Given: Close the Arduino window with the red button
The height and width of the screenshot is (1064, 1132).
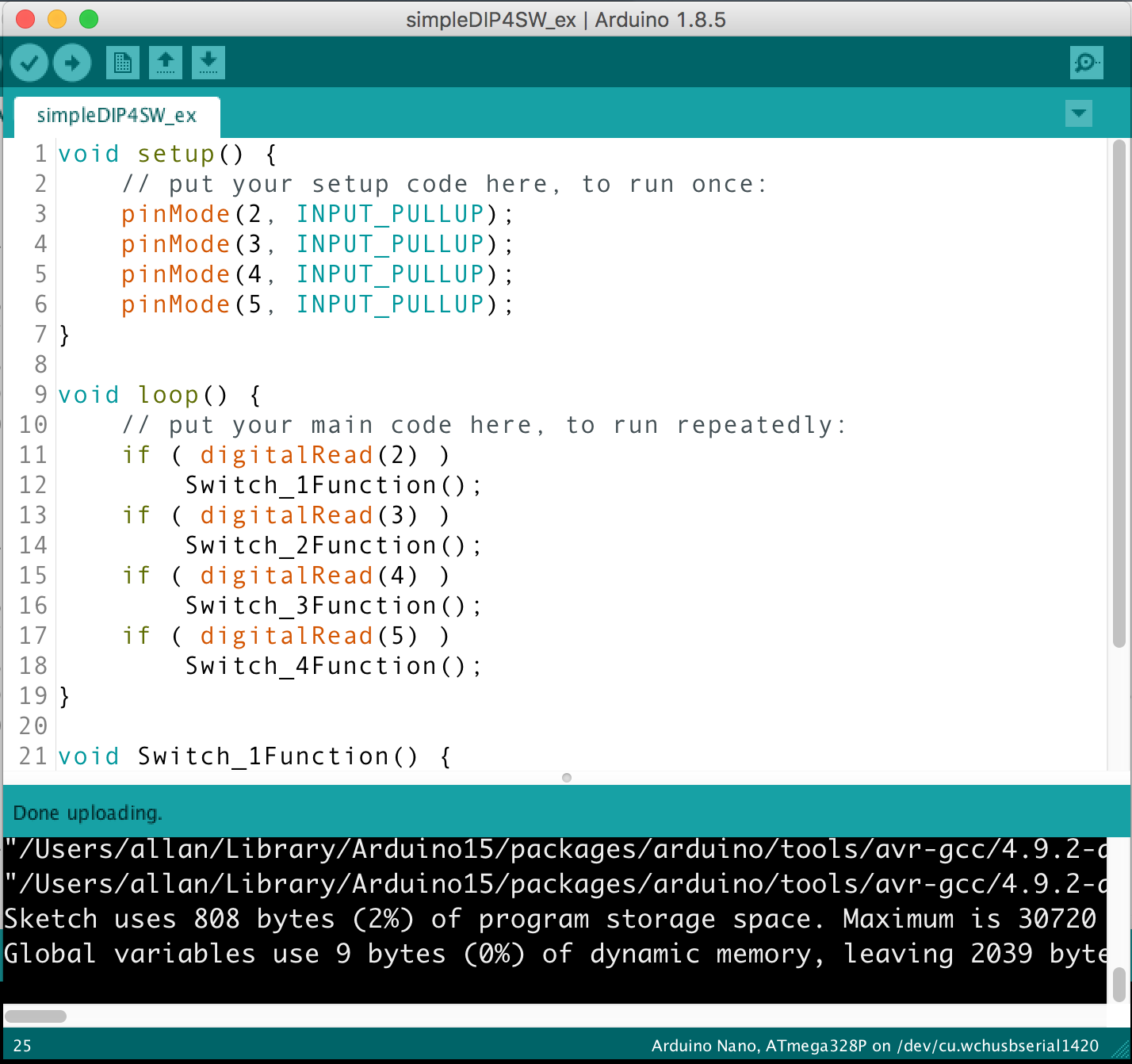Looking at the screenshot, I should coord(25,19).
